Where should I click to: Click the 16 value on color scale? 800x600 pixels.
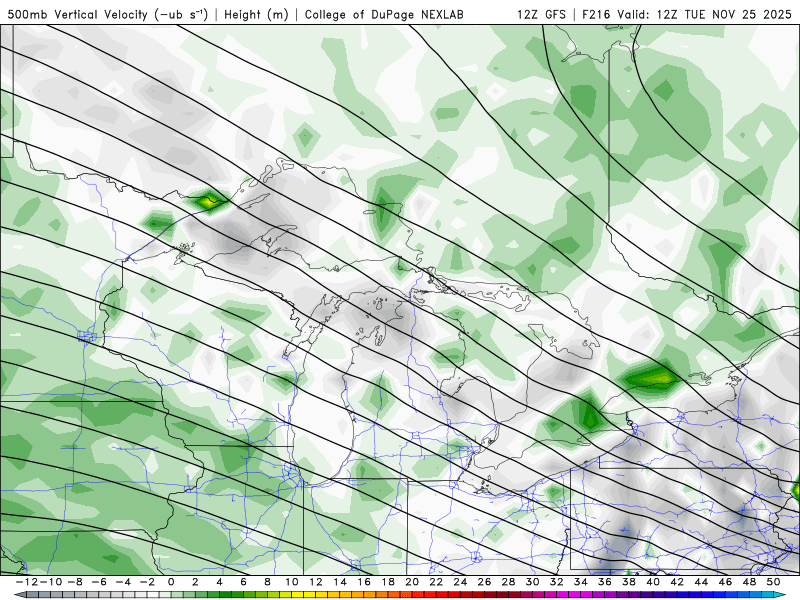point(364,582)
